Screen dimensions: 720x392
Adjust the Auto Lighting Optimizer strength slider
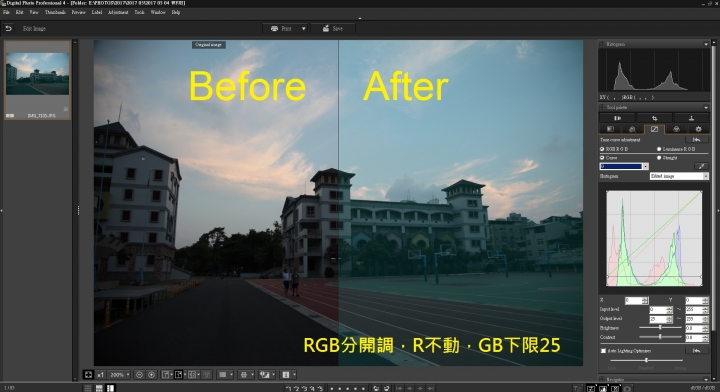point(646,360)
